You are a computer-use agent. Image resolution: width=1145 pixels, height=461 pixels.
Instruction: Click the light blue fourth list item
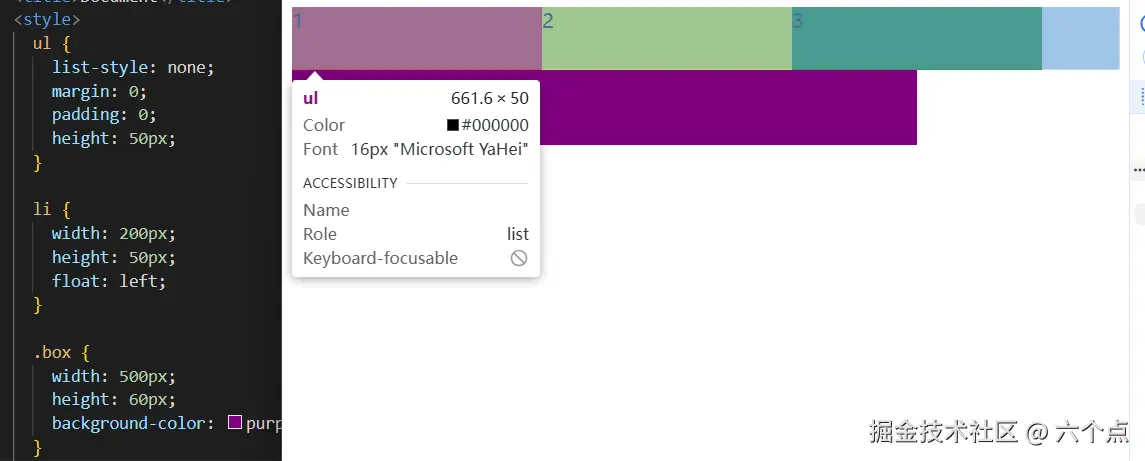[1080, 38]
